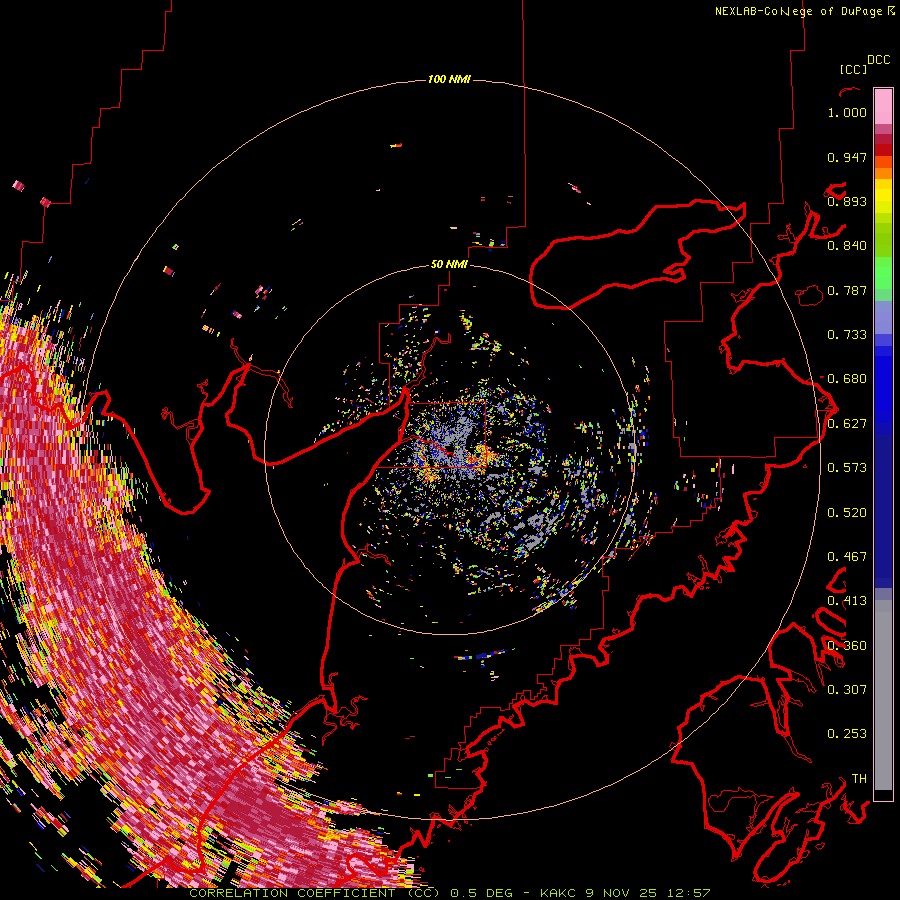Click the 0.253 scale value
Screen dimensions: 900x900
[x=847, y=734]
